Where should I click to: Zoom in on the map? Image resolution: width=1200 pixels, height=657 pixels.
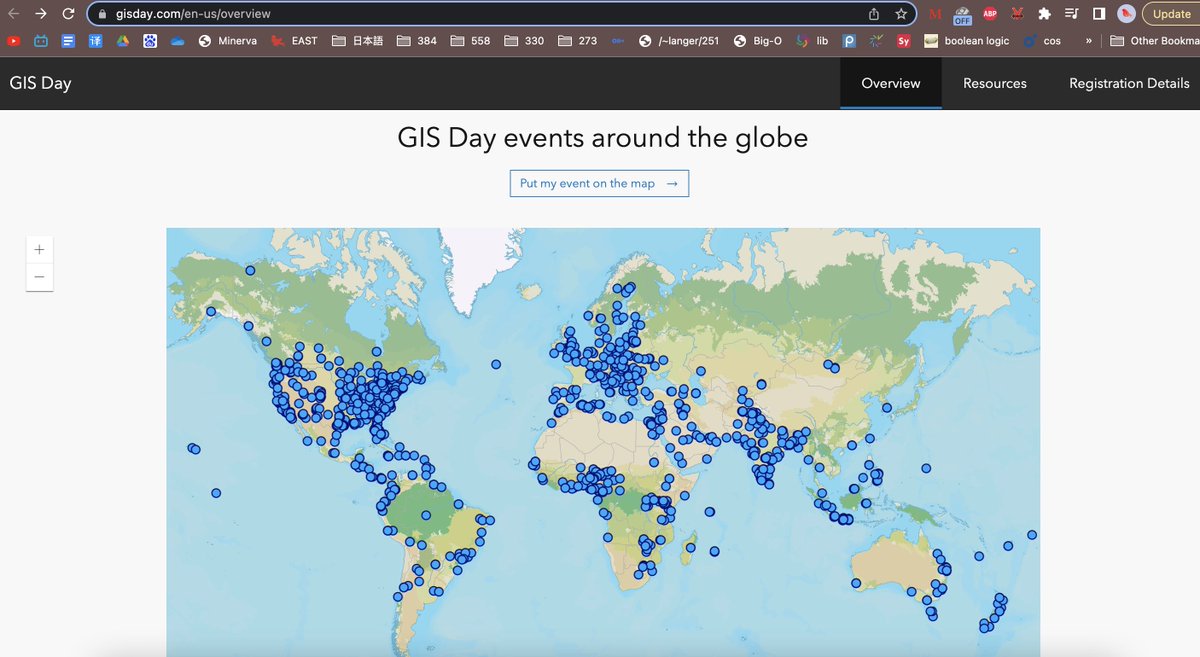(x=39, y=249)
